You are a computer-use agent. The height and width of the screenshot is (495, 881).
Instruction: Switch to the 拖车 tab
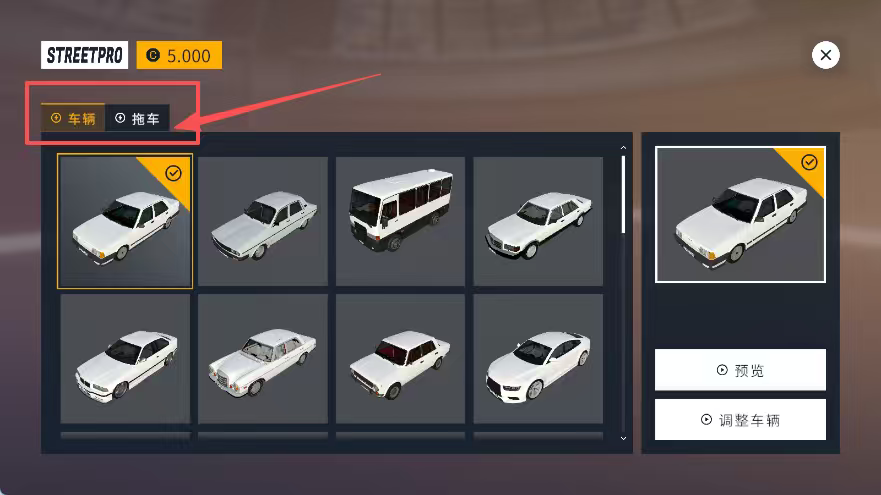[138, 118]
